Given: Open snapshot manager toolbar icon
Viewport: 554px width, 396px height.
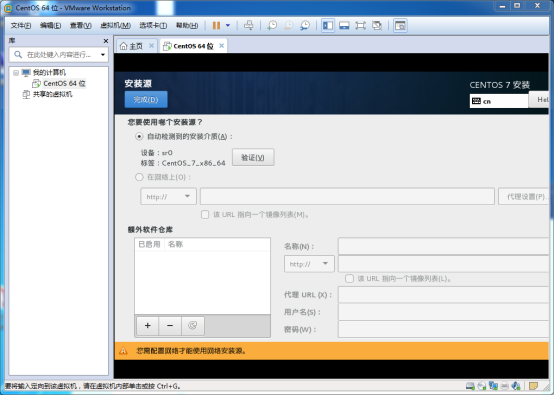Looking at the screenshot, I should 305,25.
